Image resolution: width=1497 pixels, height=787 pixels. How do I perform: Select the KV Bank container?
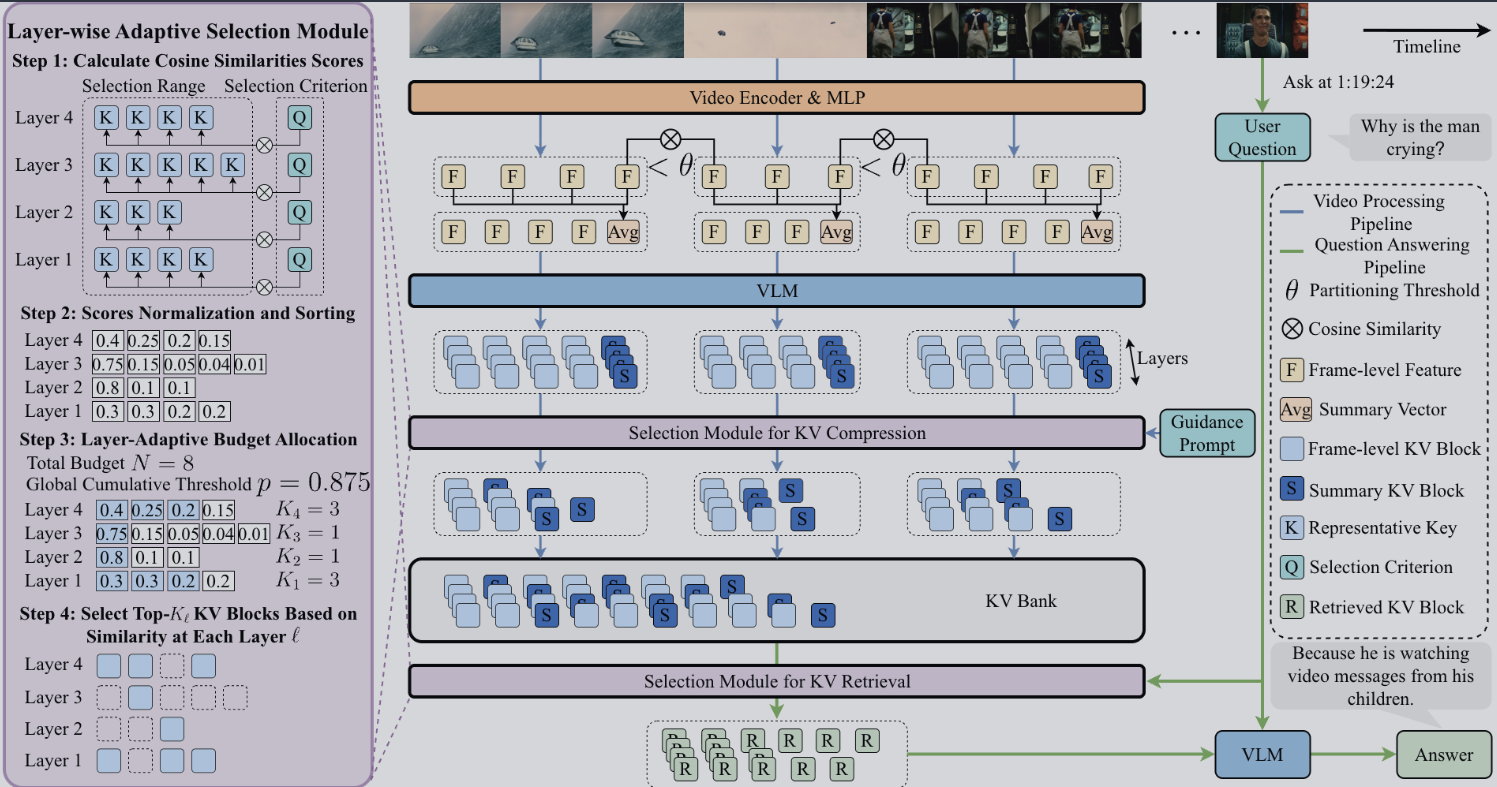[776, 600]
